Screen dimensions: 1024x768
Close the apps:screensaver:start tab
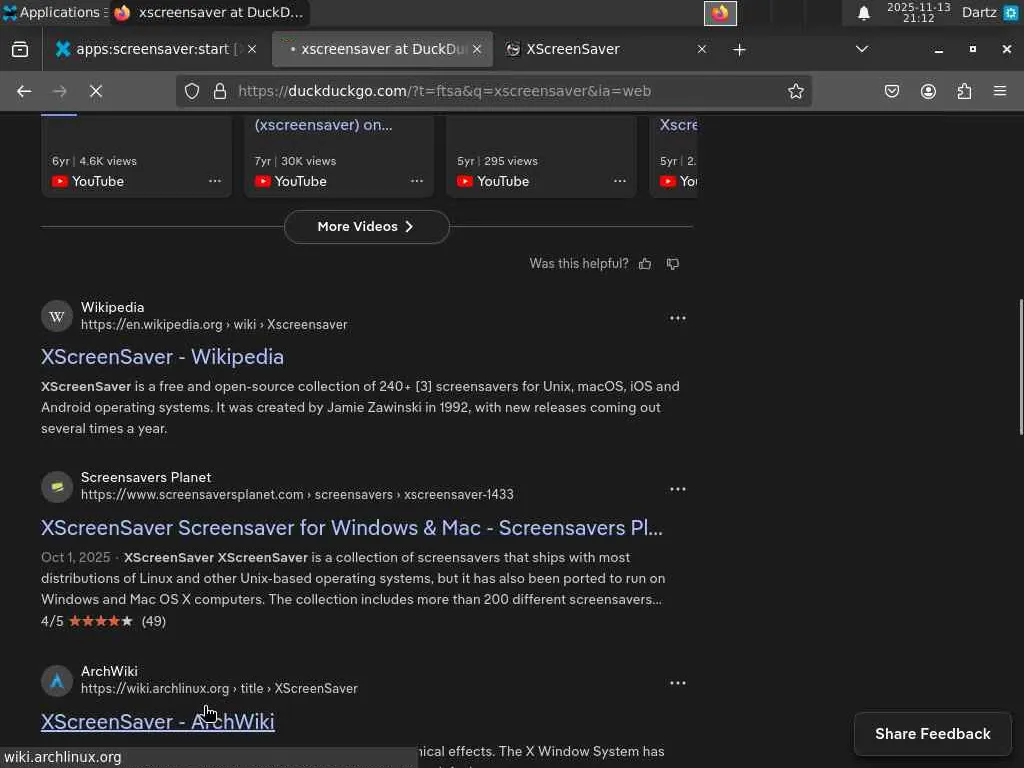(x=252, y=50)
